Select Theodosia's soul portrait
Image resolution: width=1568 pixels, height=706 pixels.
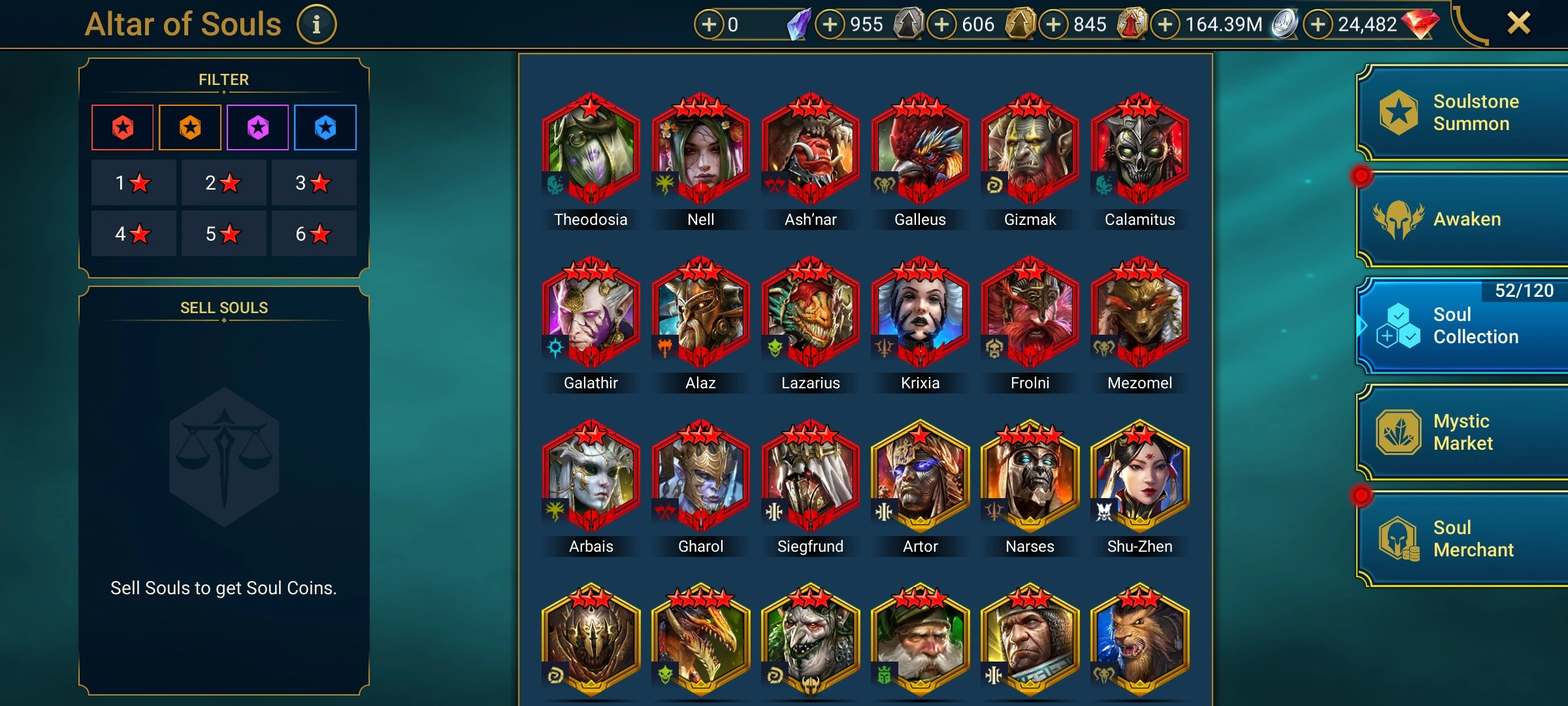[x=591, y=149]
